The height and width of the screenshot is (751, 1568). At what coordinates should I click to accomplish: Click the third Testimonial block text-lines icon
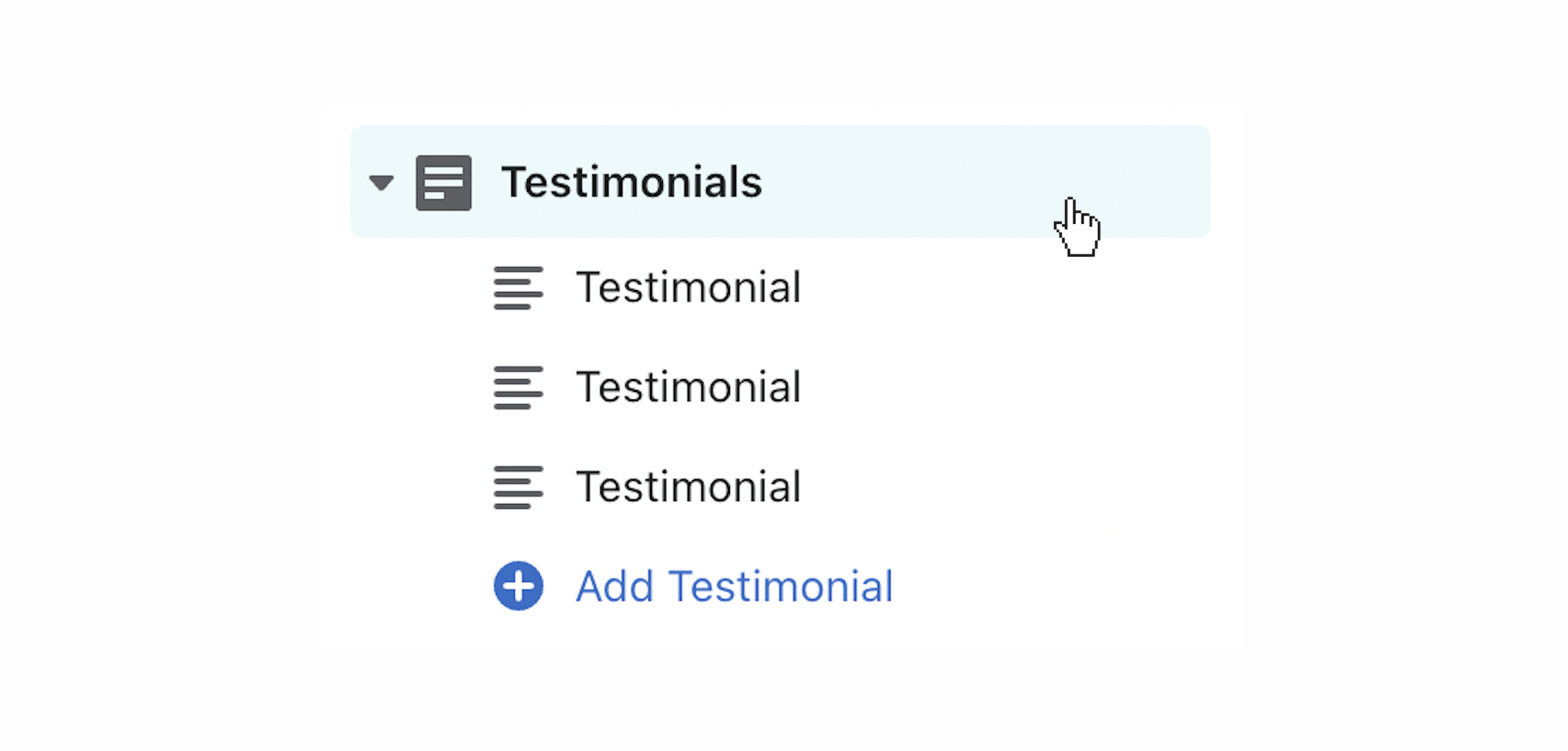click(x=518, y=487)
